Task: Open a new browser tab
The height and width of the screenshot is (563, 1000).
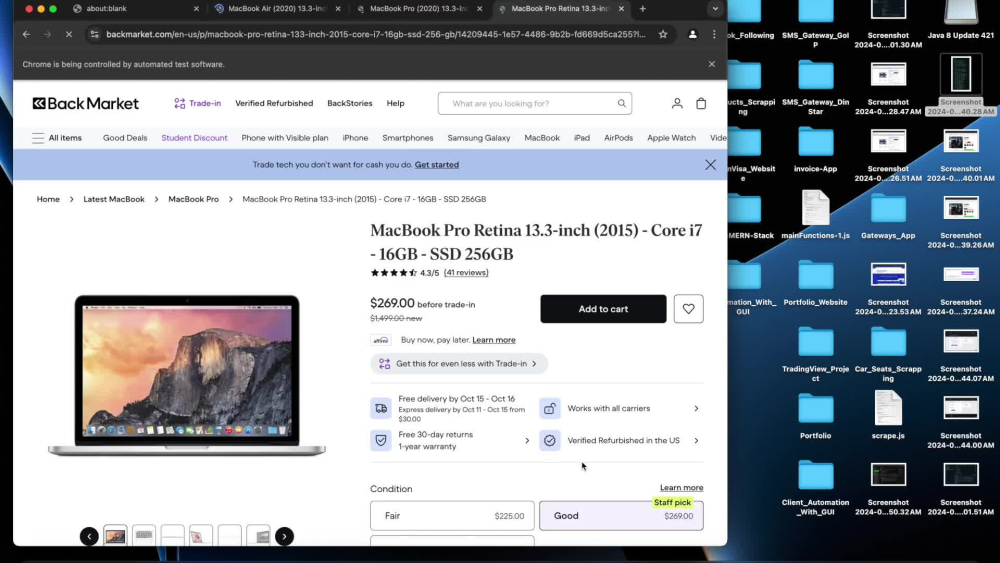Action: click(x=643, y=9)
